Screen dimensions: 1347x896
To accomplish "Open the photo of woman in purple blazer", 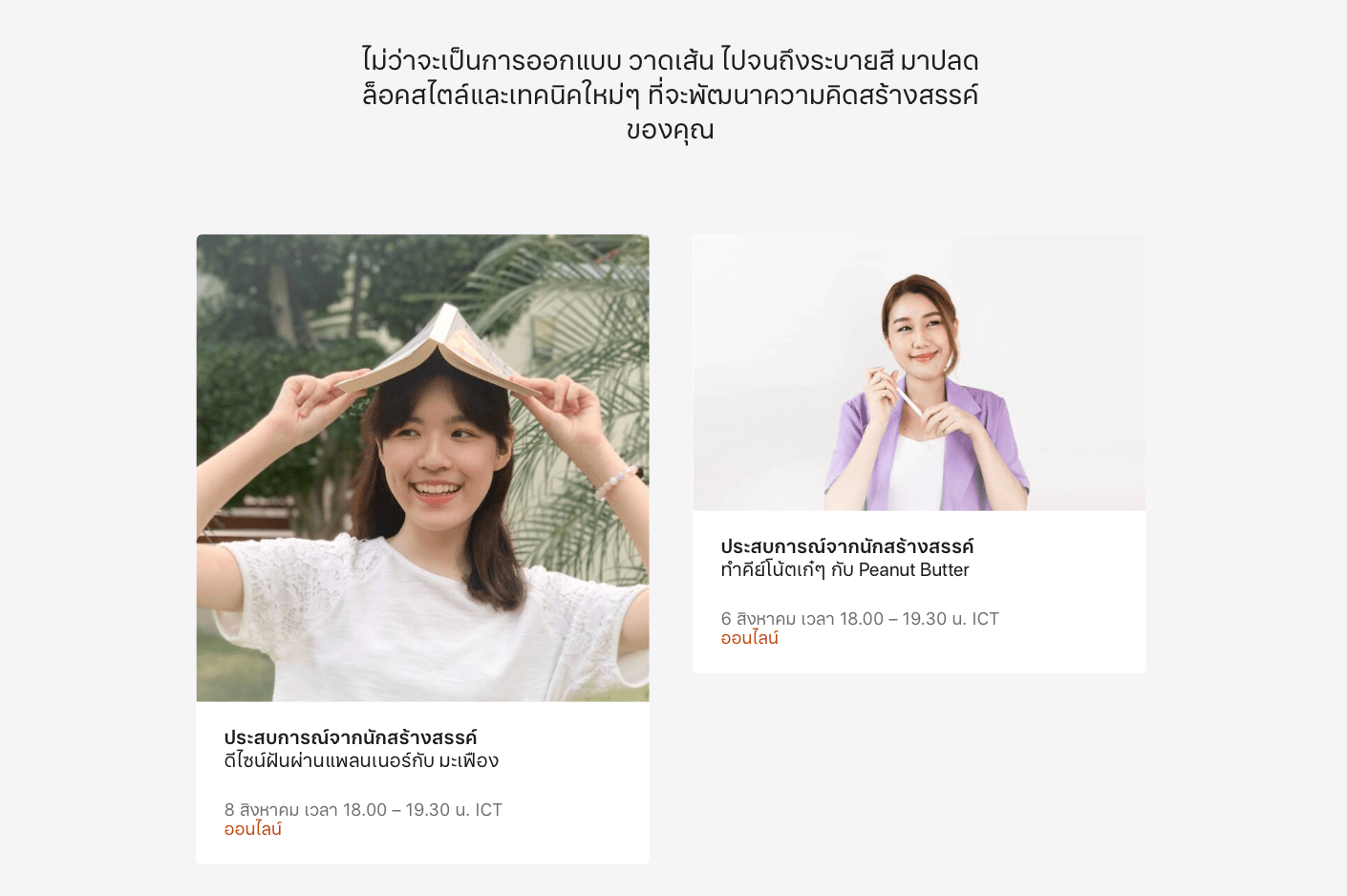I will point(919,373).
